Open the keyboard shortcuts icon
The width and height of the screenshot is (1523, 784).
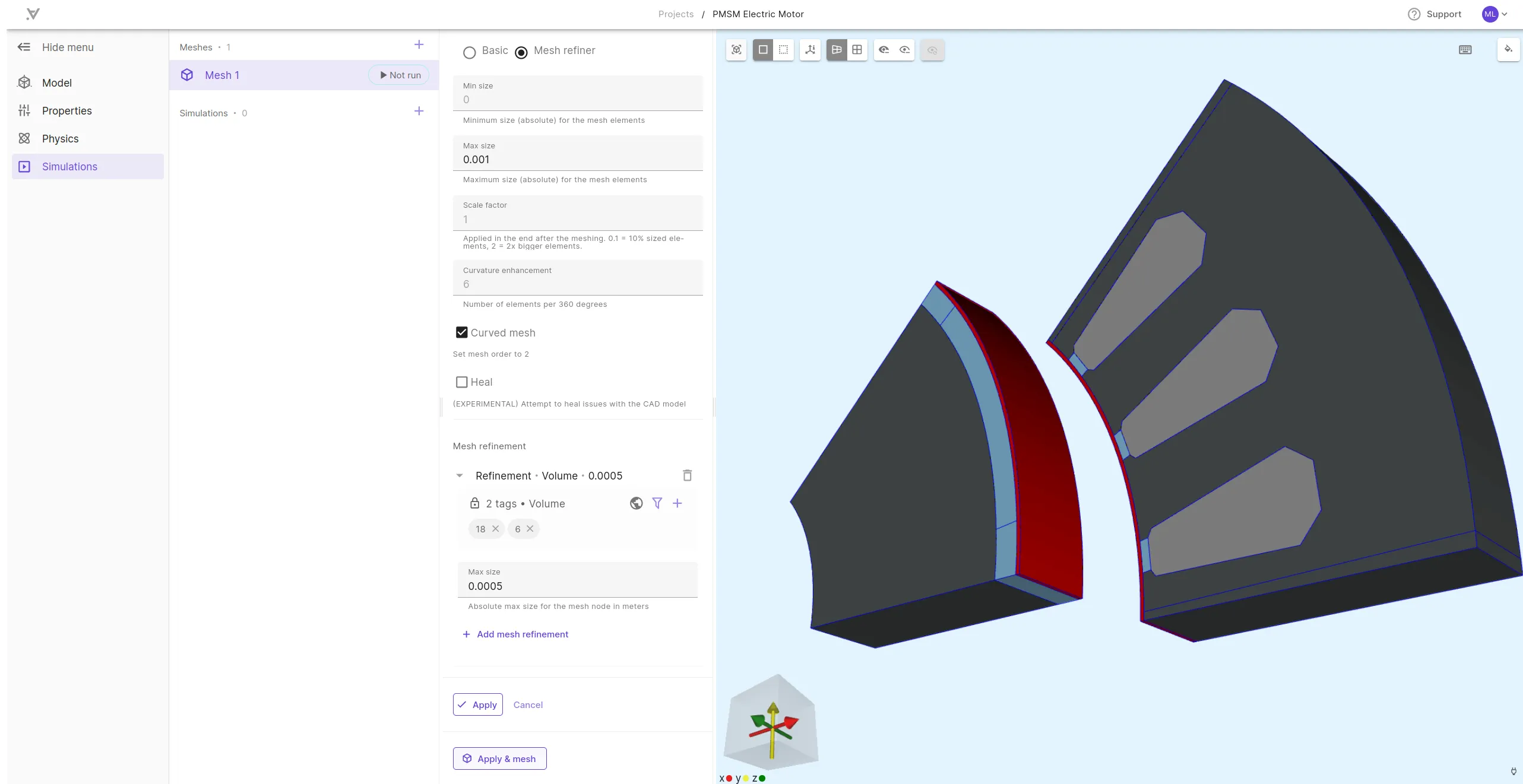[x=1465, y=50]
